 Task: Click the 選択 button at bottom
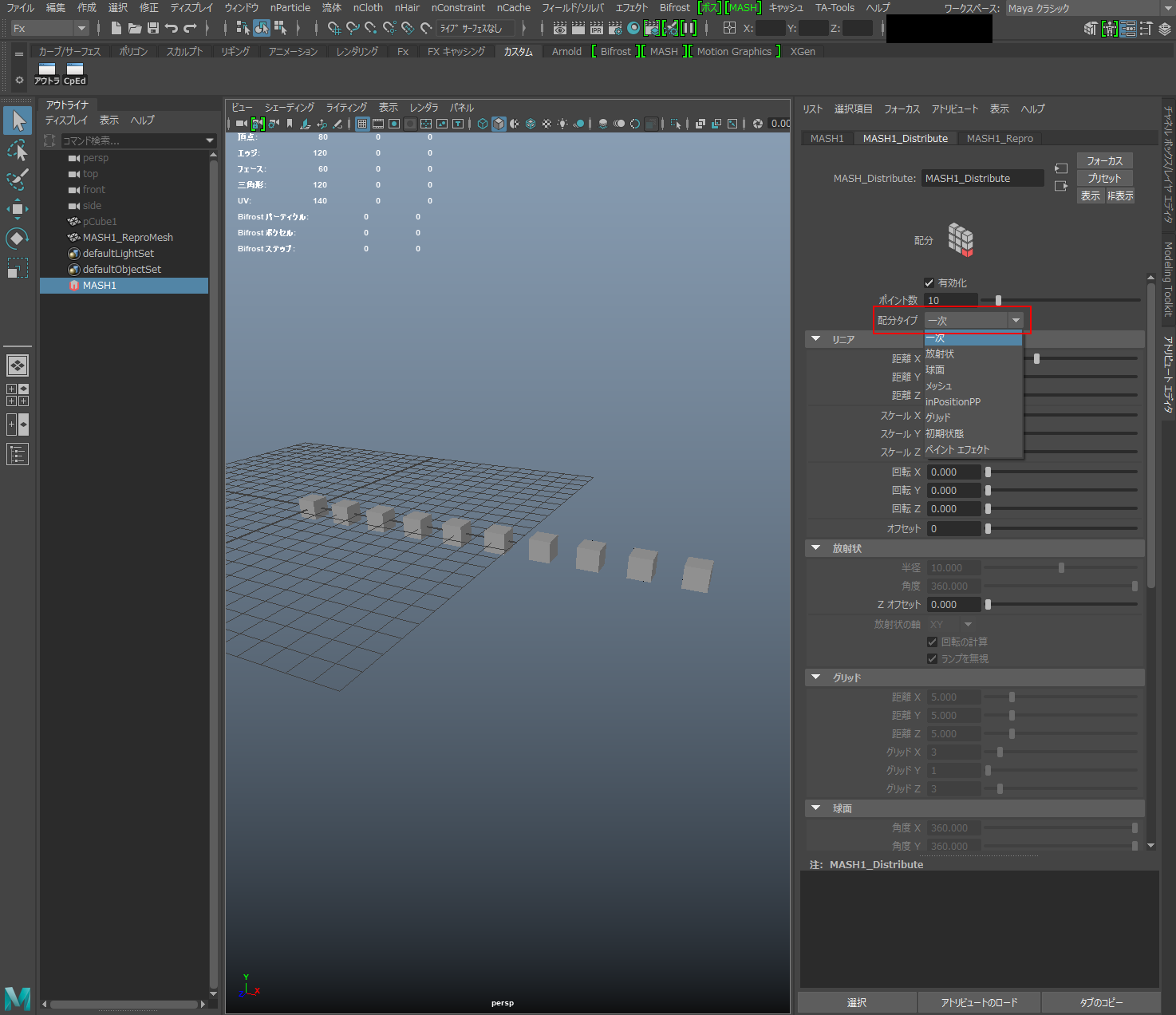[857, 1002]
